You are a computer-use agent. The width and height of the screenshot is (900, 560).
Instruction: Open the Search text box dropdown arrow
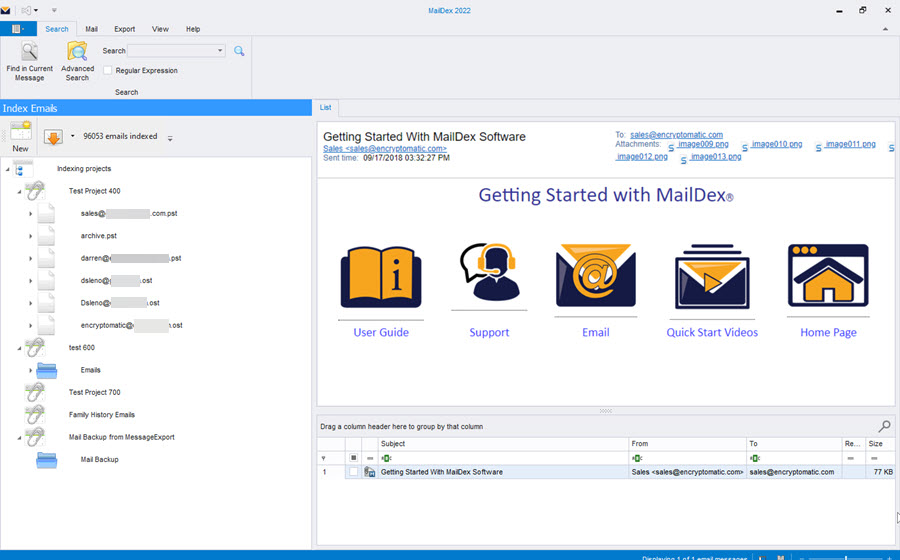tap(220, 50)
